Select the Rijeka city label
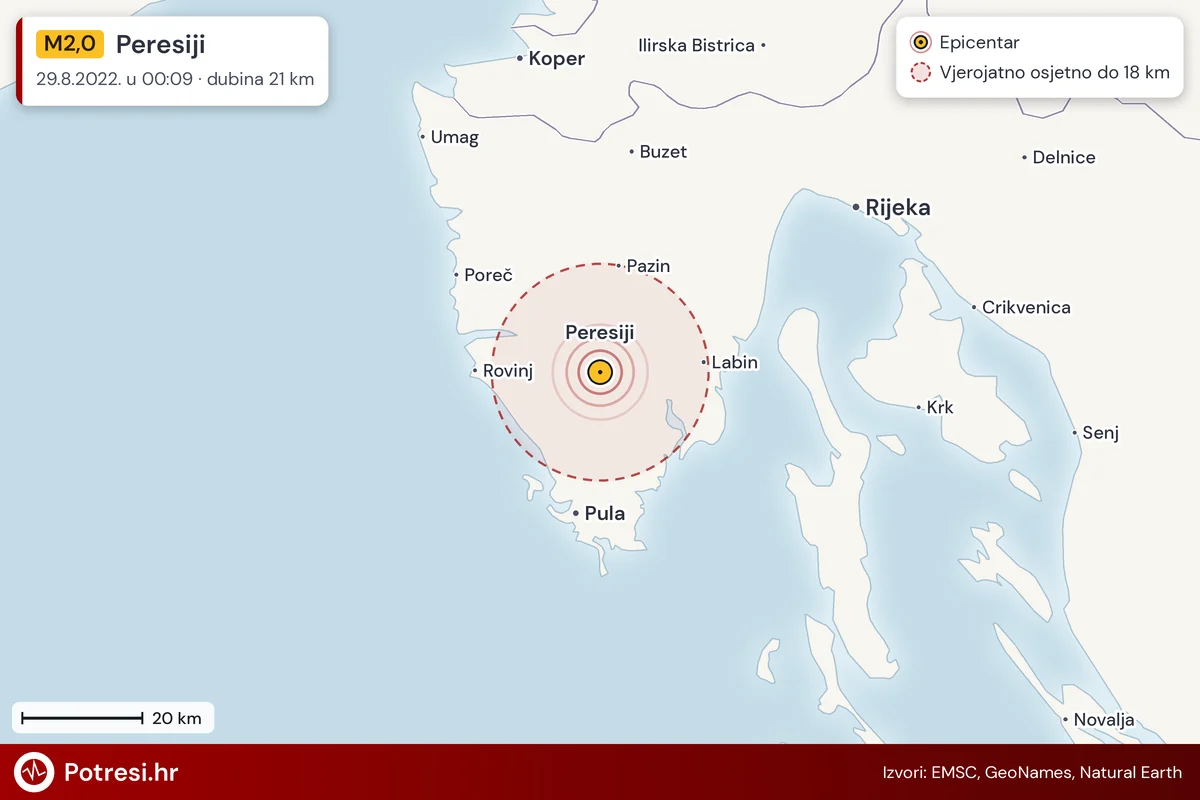This screenshot has width=1200, height=800. (898, 208)
